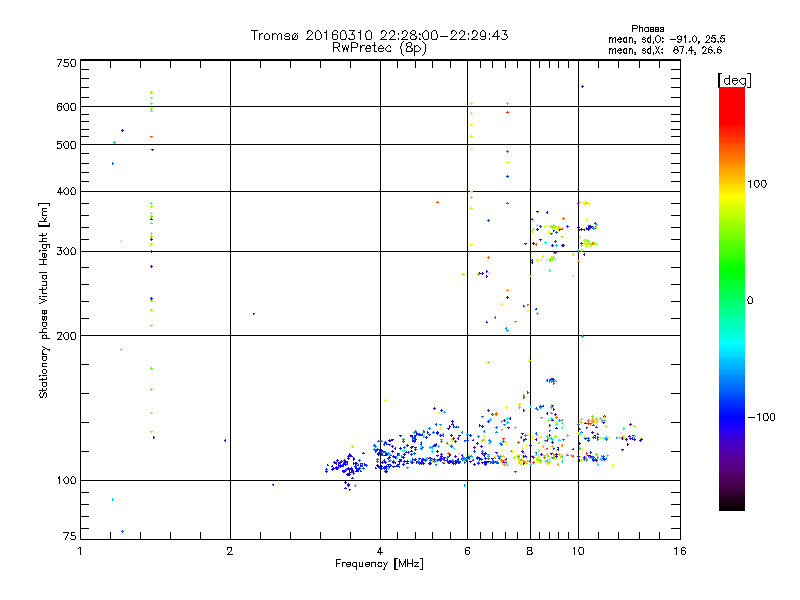Click the "16" frequency axis tick label
The width and height of the screenshot is (800, 600).
click(680, 551)
